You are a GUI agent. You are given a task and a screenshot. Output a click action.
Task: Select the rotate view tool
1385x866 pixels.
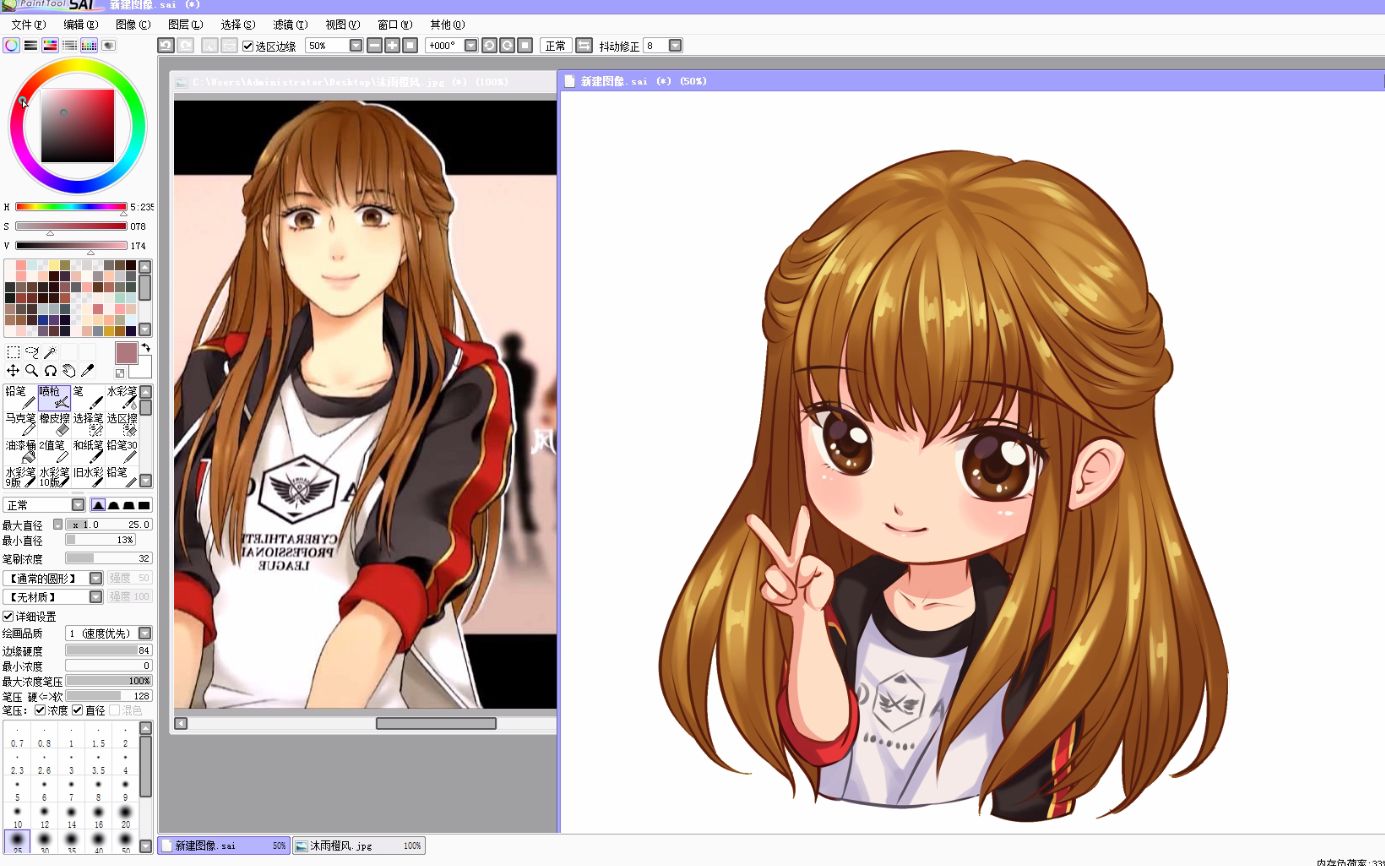(50, 371)
